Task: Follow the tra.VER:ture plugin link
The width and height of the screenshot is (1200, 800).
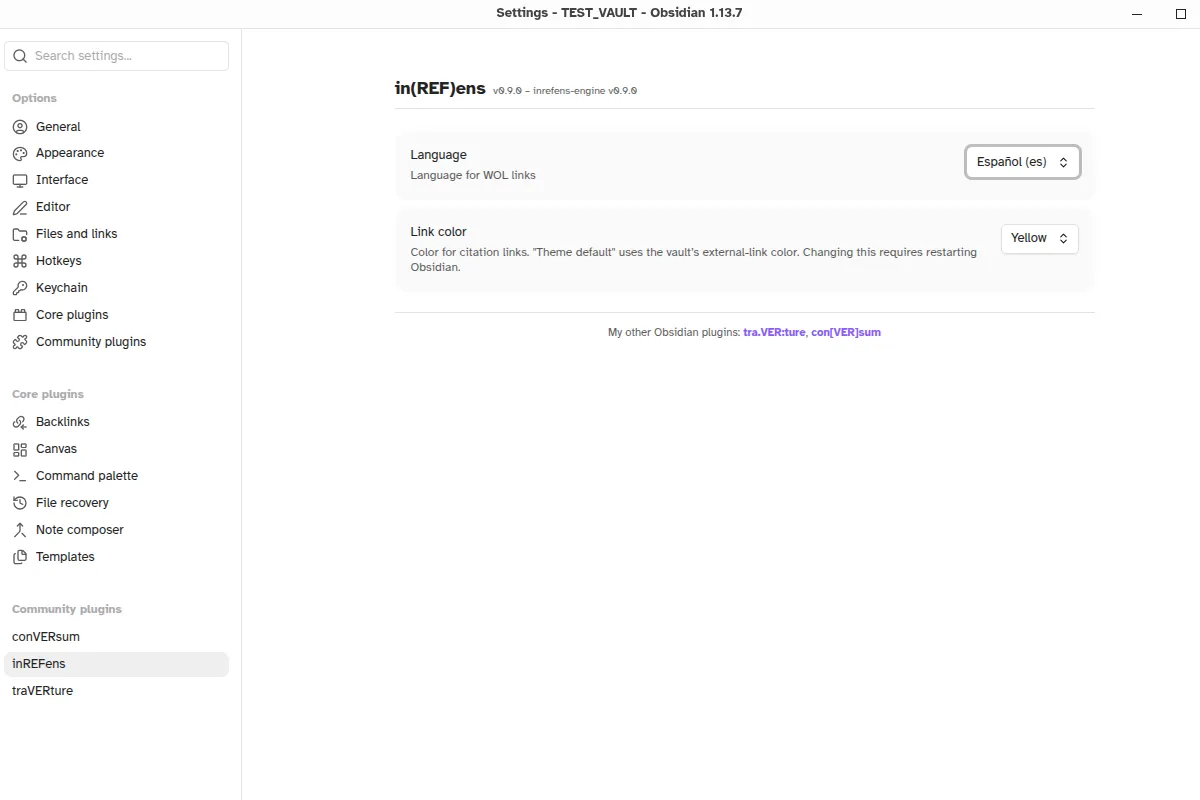Action: 774,333
